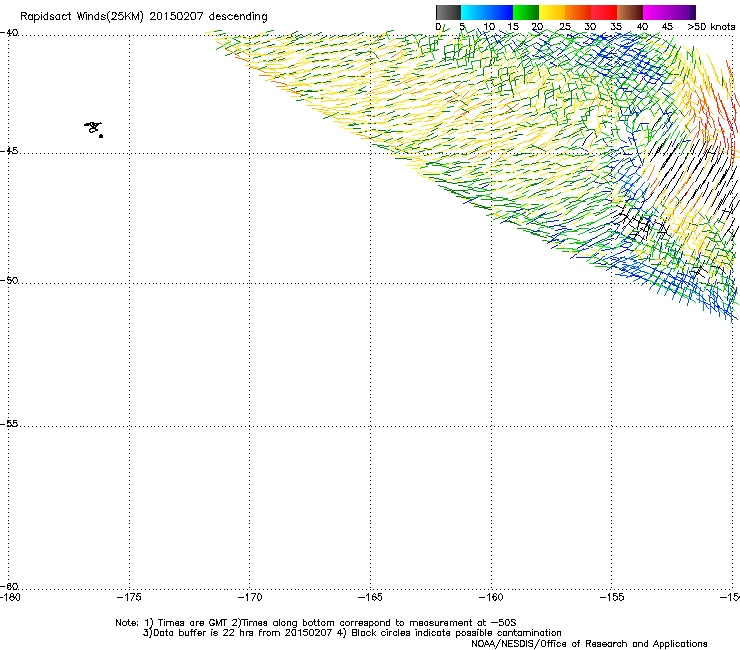This screenshot has width=740, height=650.
Task: Click the '-180' longitude axis label
Action: tap(10, 597)
